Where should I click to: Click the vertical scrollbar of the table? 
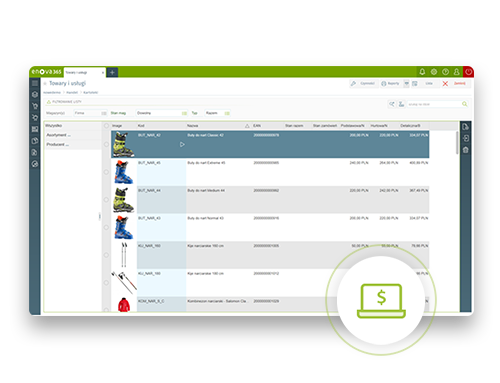tap(457, 143)
